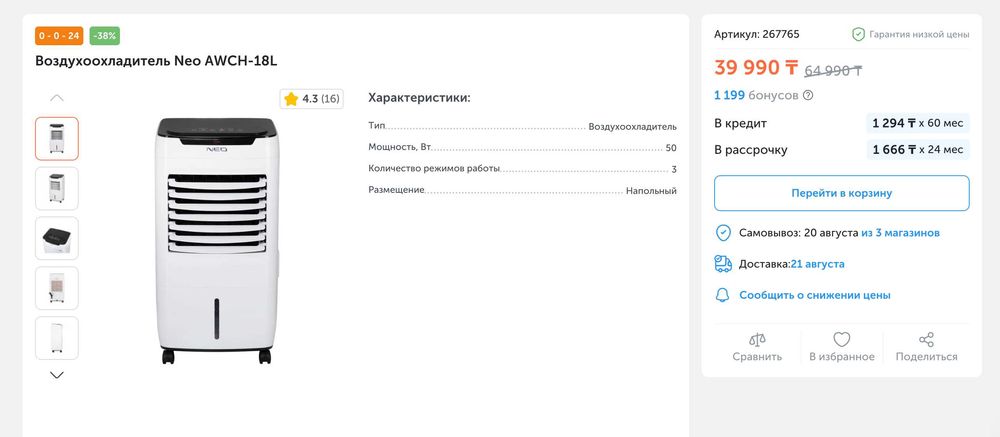The width and height of the screenshot is (1000, 437).
Task: Click the price drop notification bell
Action: coord(723,295)
